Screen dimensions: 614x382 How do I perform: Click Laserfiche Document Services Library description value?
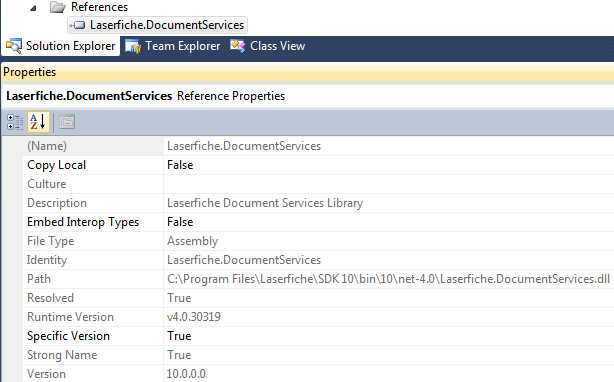pos(265,203)
